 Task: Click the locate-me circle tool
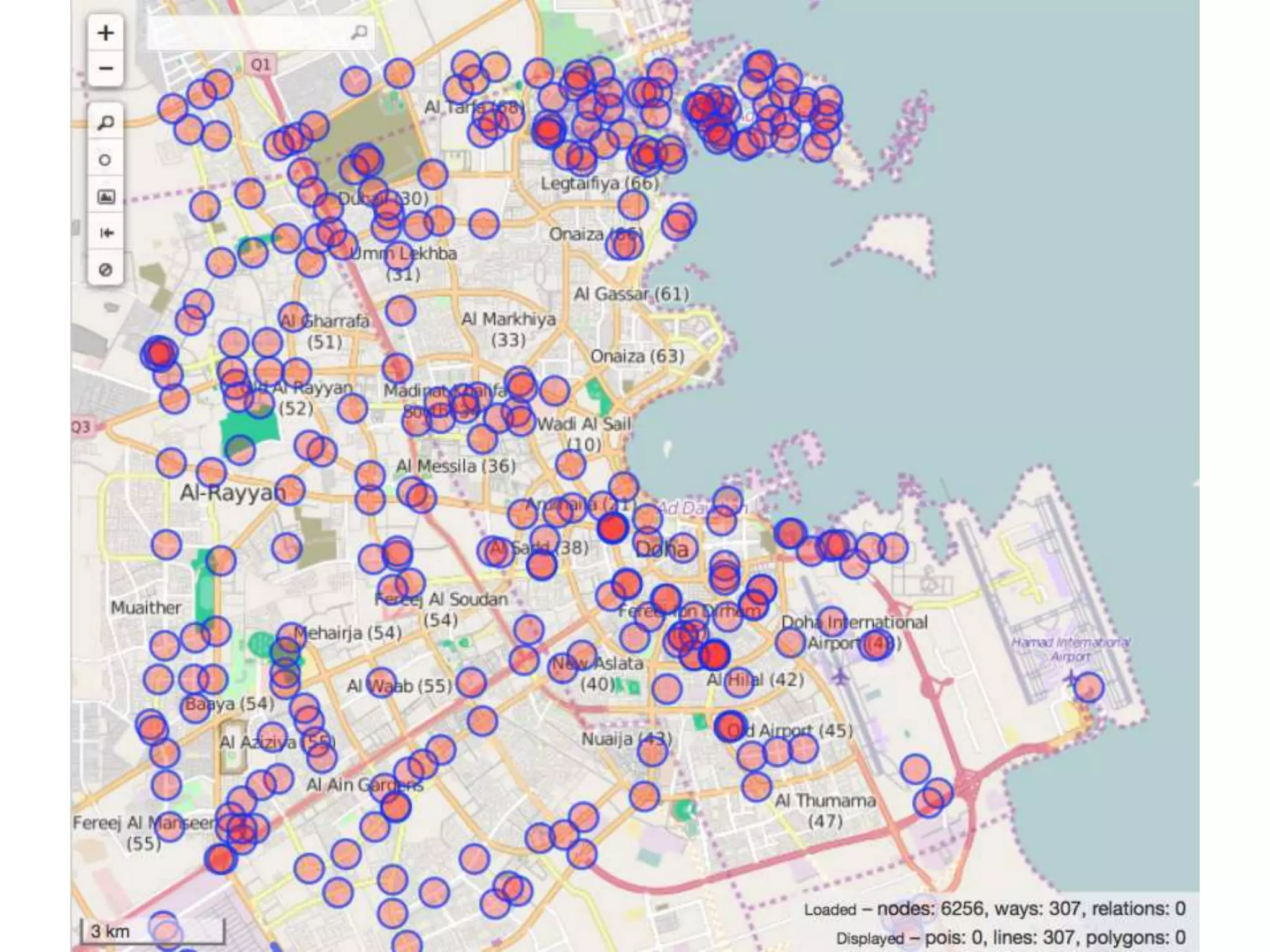coord(105,160)
